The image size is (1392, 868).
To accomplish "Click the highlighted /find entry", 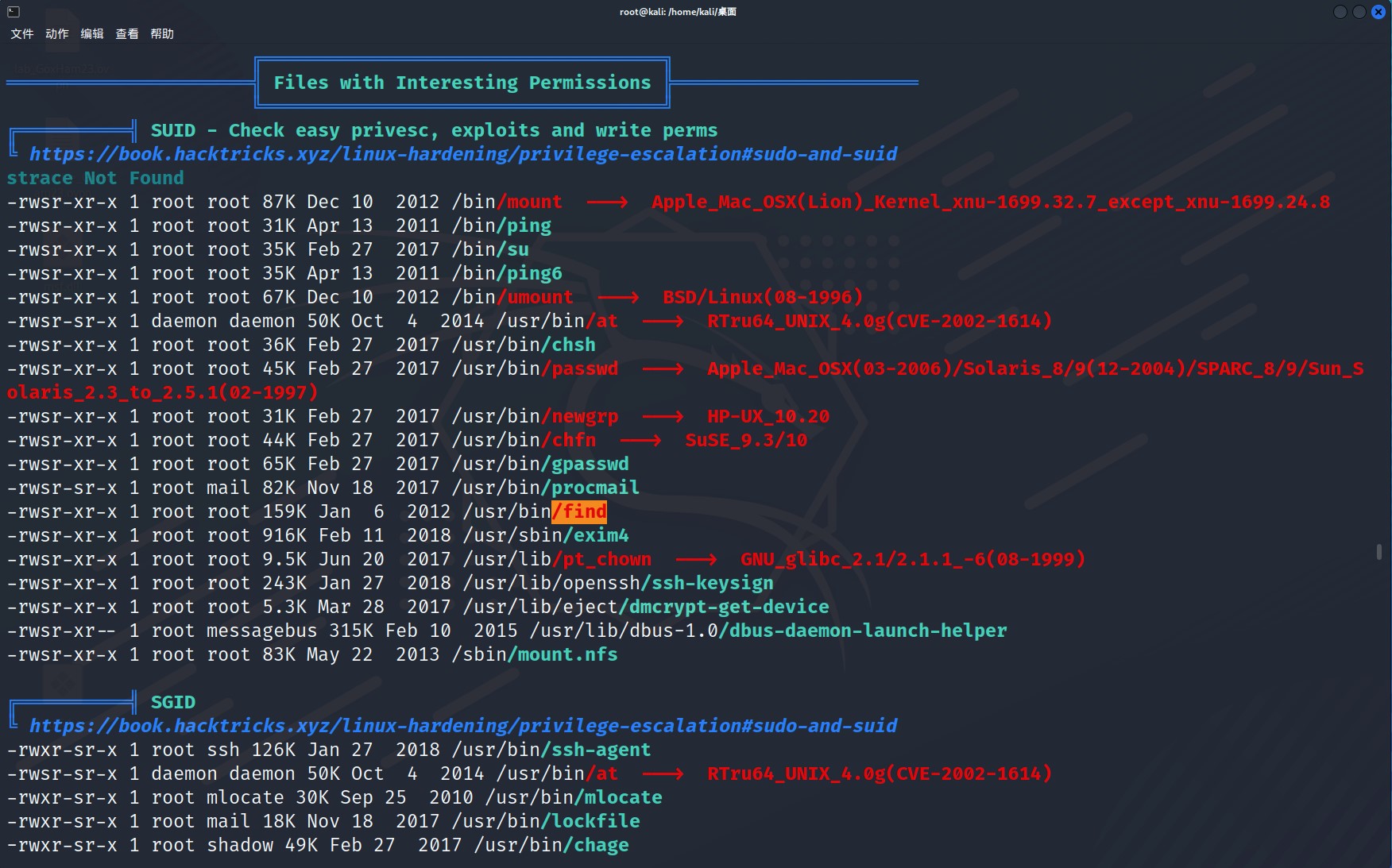I will [579, 511].
